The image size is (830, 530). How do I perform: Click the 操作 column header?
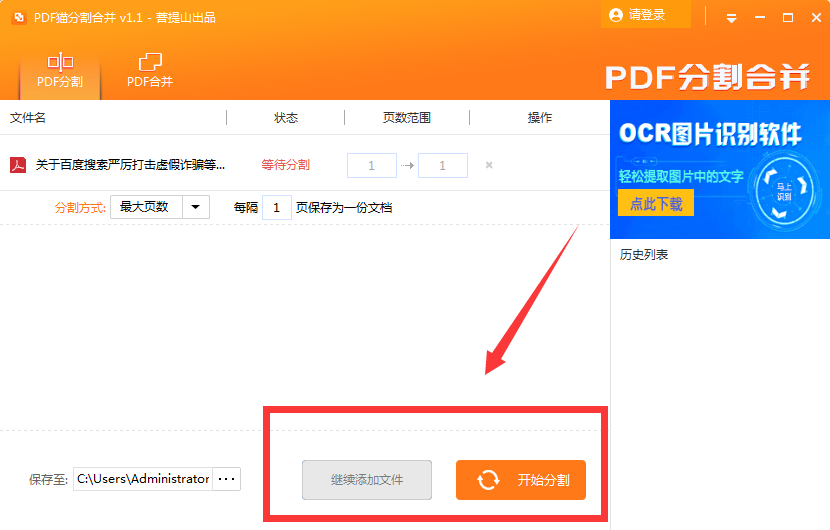539,118
